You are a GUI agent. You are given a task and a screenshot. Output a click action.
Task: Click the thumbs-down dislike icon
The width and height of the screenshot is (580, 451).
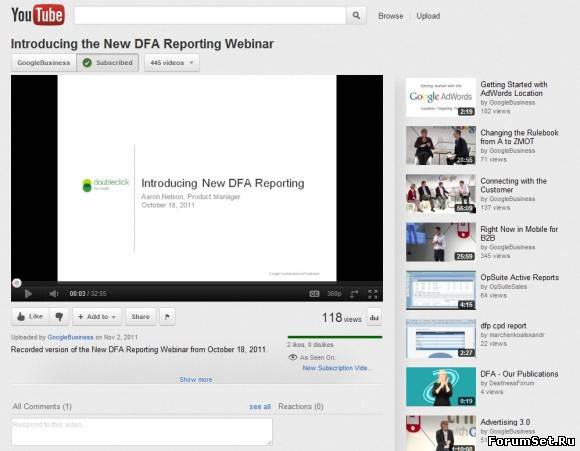pyautogui.click(x=59, y=317)
